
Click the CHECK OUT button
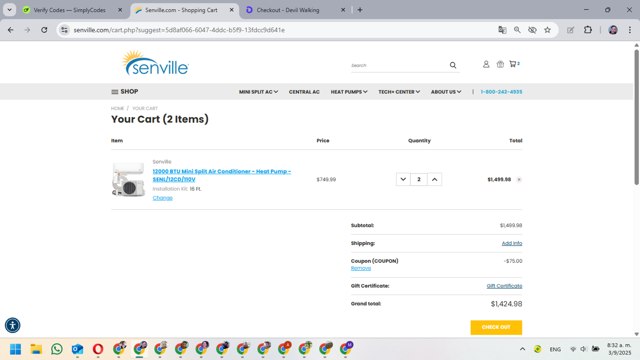pyautogui.click(x=496, y=327)
